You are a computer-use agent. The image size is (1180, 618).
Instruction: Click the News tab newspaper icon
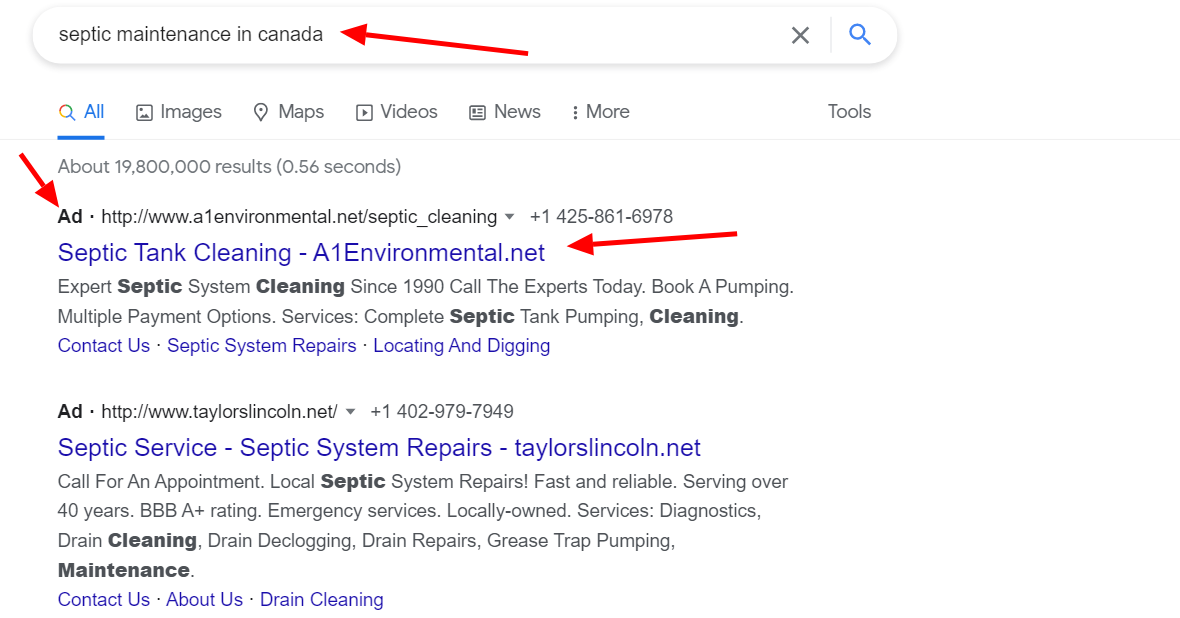click(x=477, y=113)
